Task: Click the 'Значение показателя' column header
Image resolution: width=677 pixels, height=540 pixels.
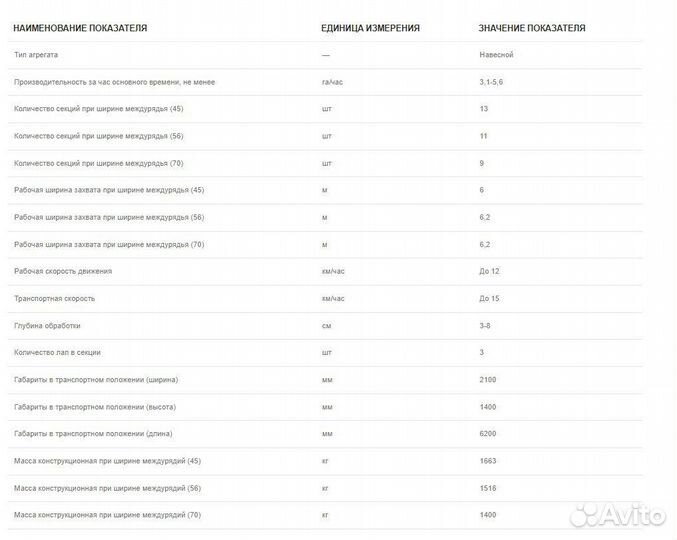Action: coord(532,28)
